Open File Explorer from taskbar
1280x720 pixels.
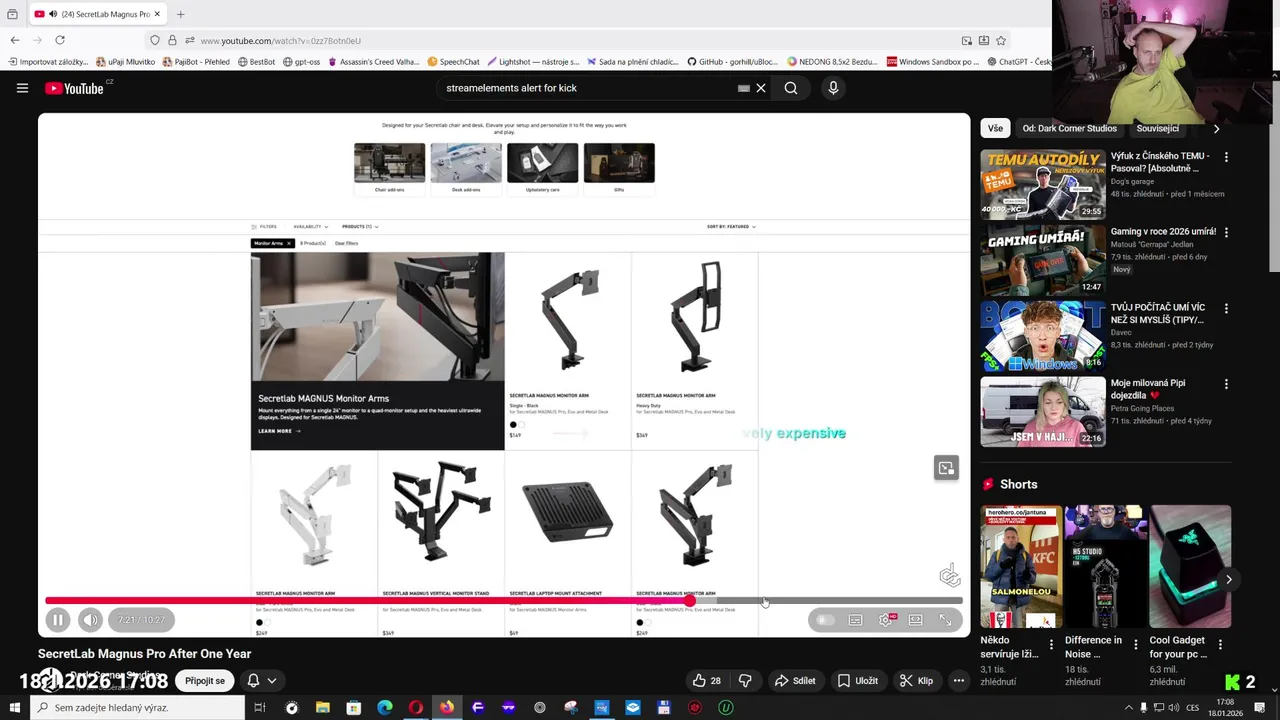click(x=322, y=708)
